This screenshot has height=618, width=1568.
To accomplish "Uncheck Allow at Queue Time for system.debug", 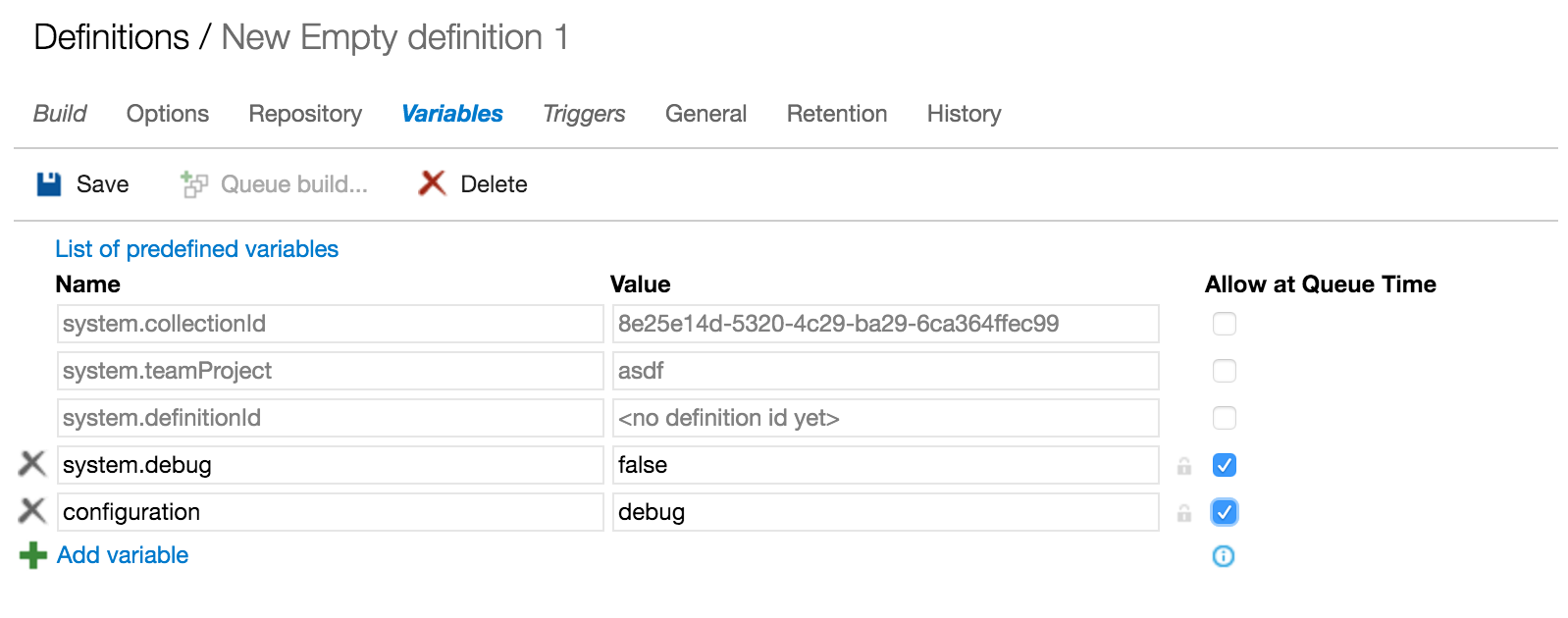I will [x=1225, y=465].
